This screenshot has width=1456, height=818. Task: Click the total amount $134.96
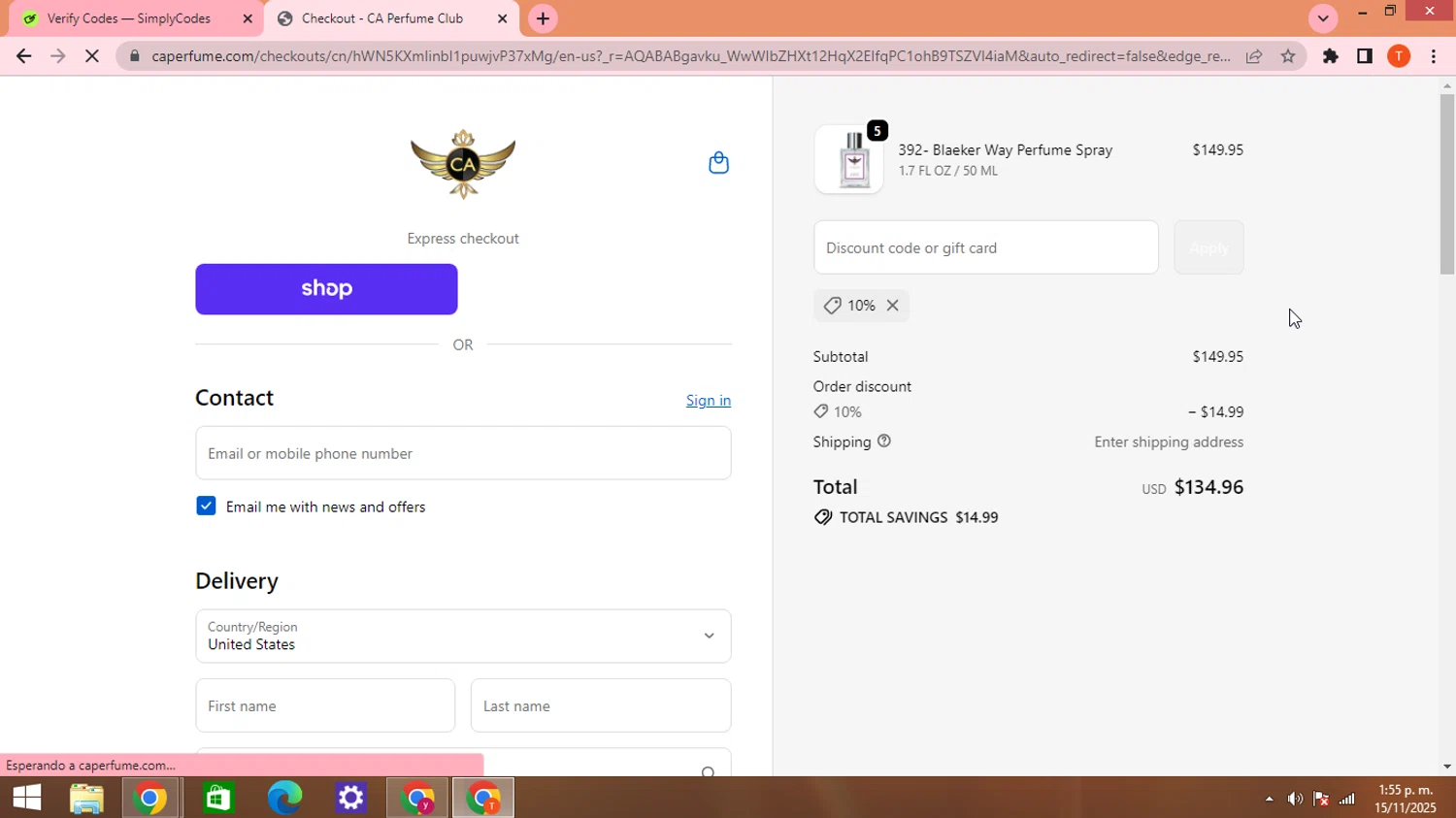point(1208,487)
